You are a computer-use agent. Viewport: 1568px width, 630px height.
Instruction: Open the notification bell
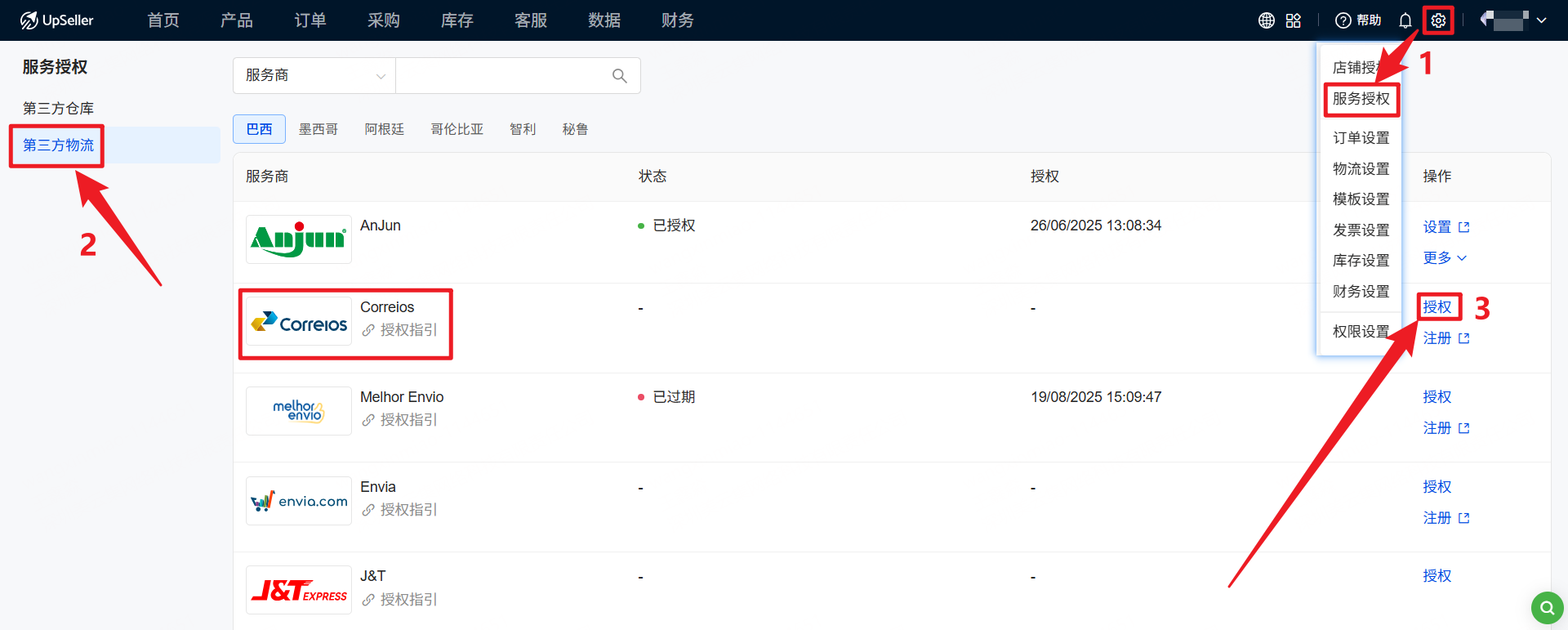(1405, 20)
